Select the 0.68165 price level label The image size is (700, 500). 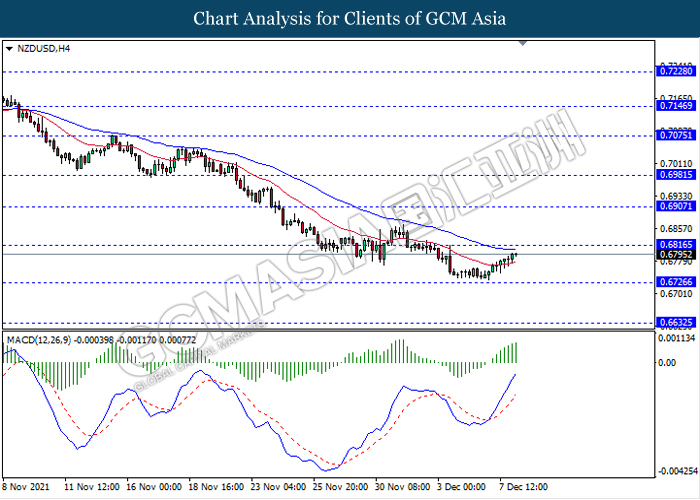click(x=676, y=244)
